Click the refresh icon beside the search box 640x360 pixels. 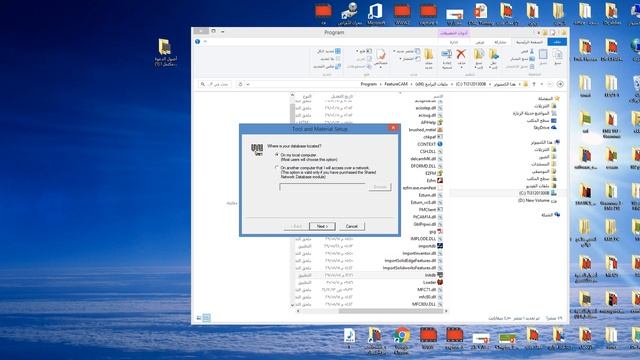(240, 84)
